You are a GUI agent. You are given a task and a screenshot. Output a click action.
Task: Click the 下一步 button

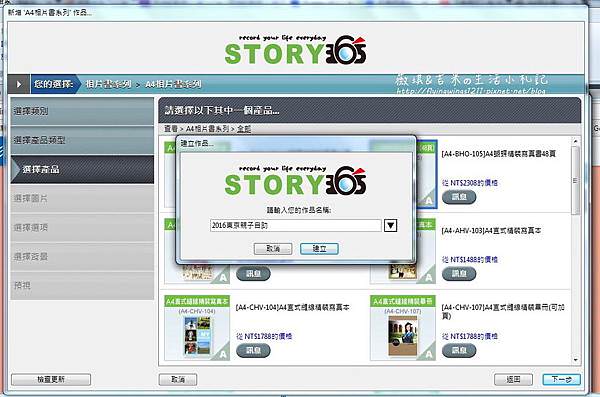click(x=561, y=379)
